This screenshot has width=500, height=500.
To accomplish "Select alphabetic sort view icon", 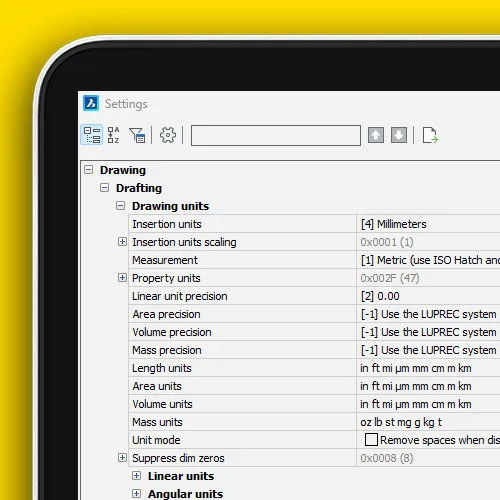I will tap(113, 135).
